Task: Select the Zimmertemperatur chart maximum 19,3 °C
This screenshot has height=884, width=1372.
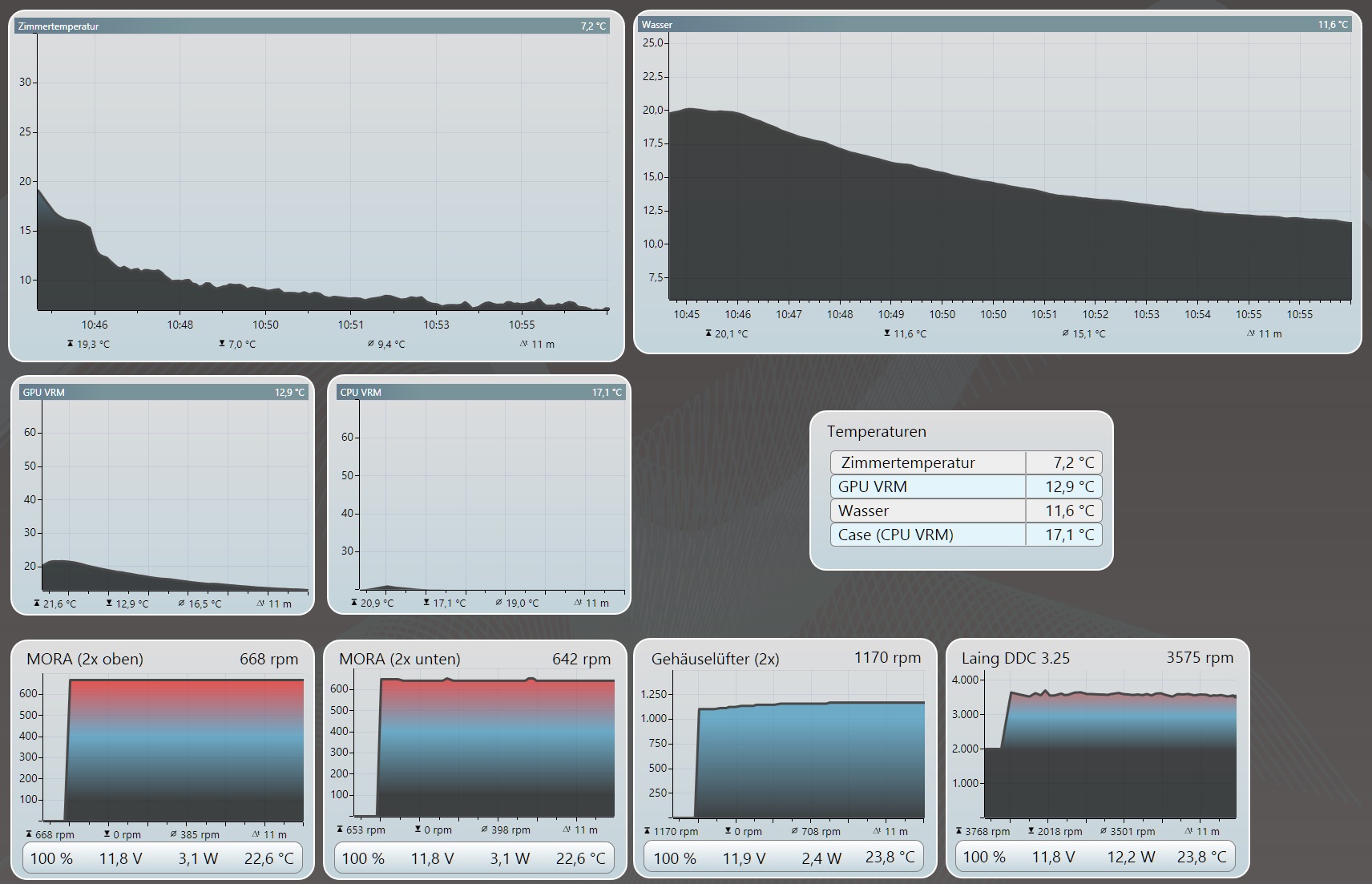Action: [93, 345]
